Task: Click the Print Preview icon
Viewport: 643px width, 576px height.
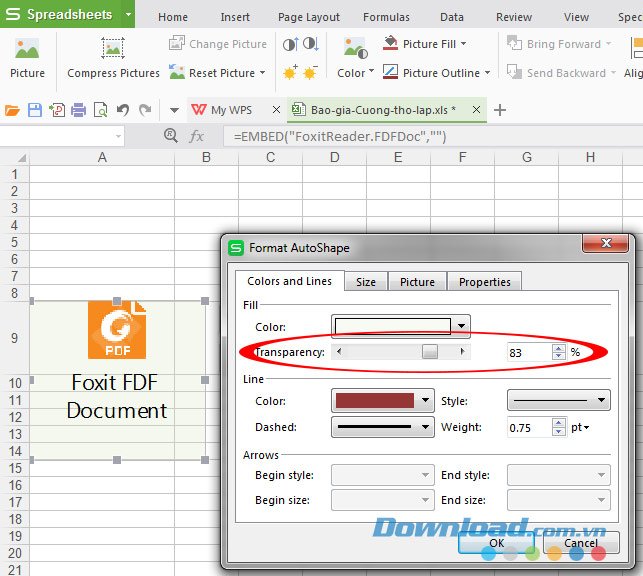Action: [x=100, y=110]
